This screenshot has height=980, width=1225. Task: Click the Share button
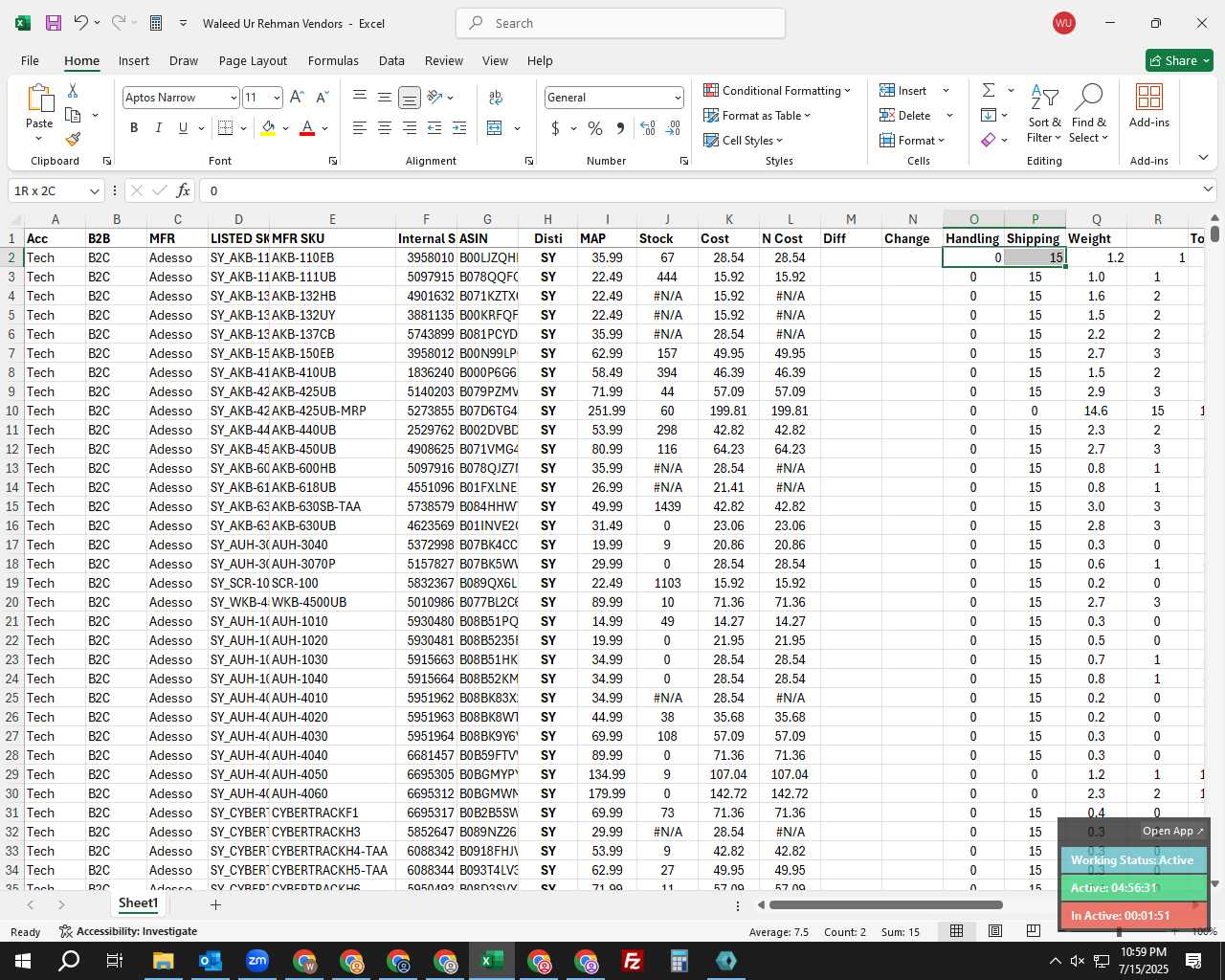(x=1179, y=60)
